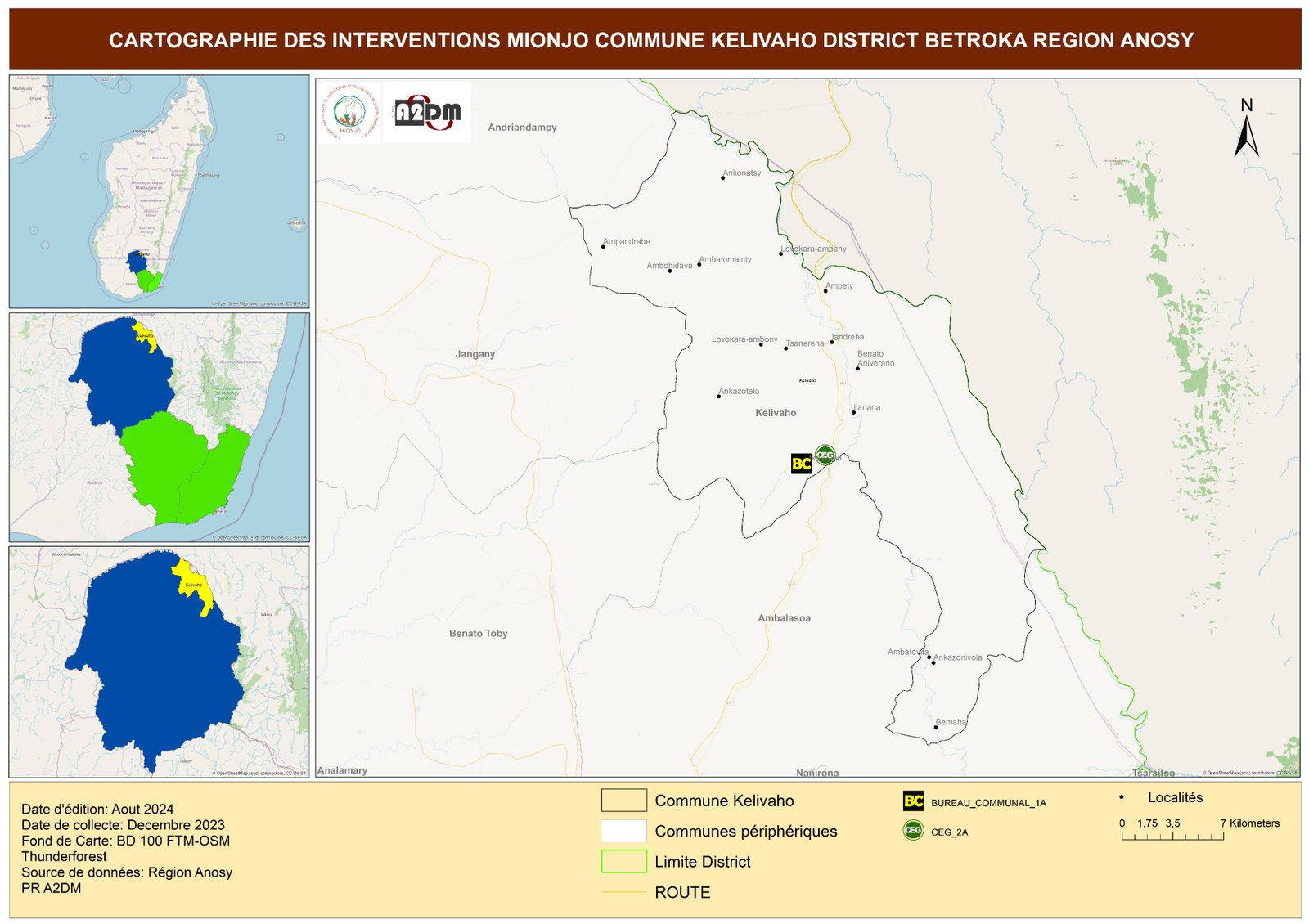Click the Andriandampy commune label
Image resolution: width=1309 pixels, height=924 pixels.
pos(522,128)
